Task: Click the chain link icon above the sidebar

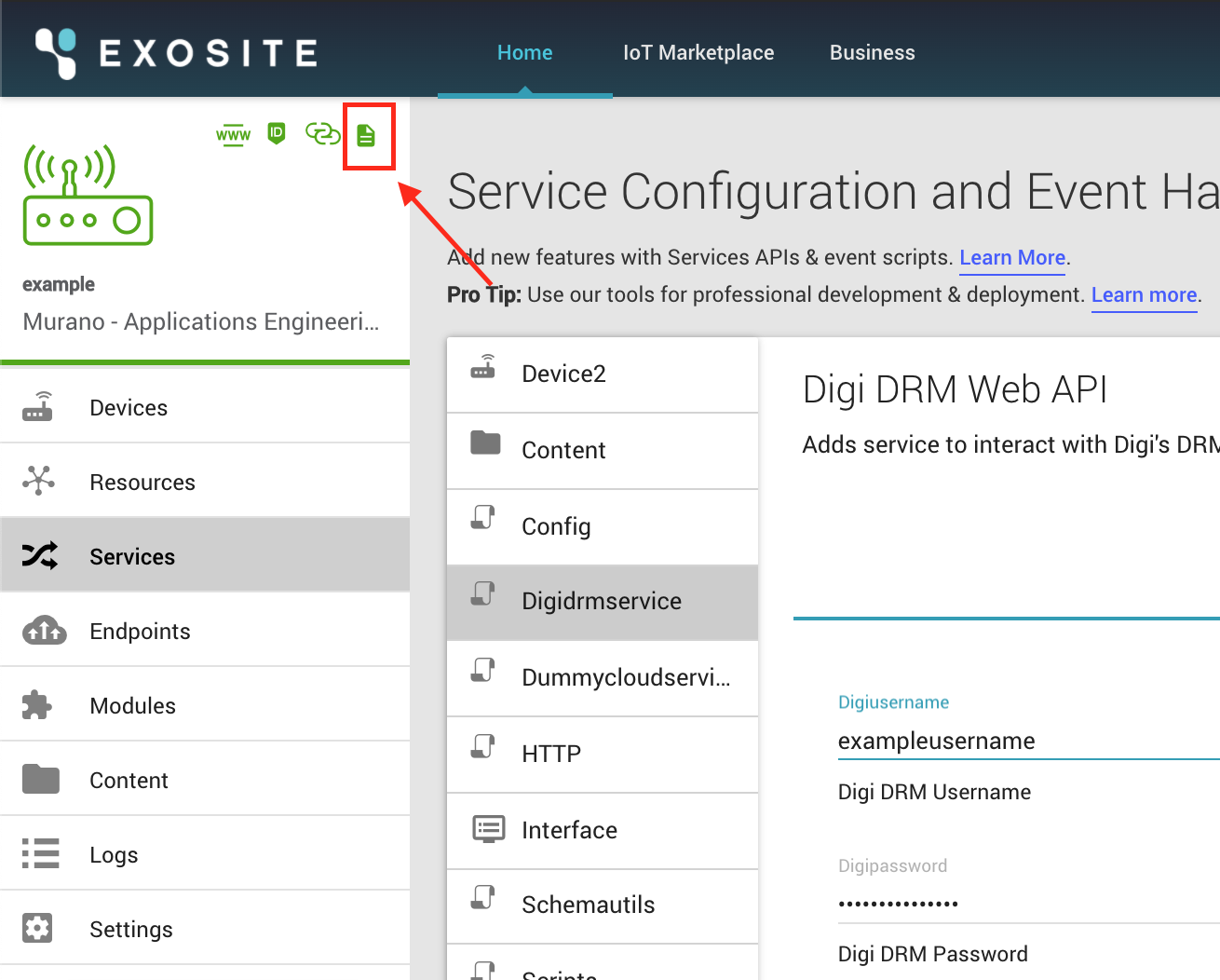Action: (322, 133)
